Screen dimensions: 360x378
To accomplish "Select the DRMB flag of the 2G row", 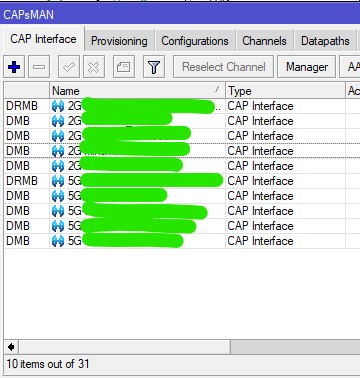I will [x=22, y=106].
